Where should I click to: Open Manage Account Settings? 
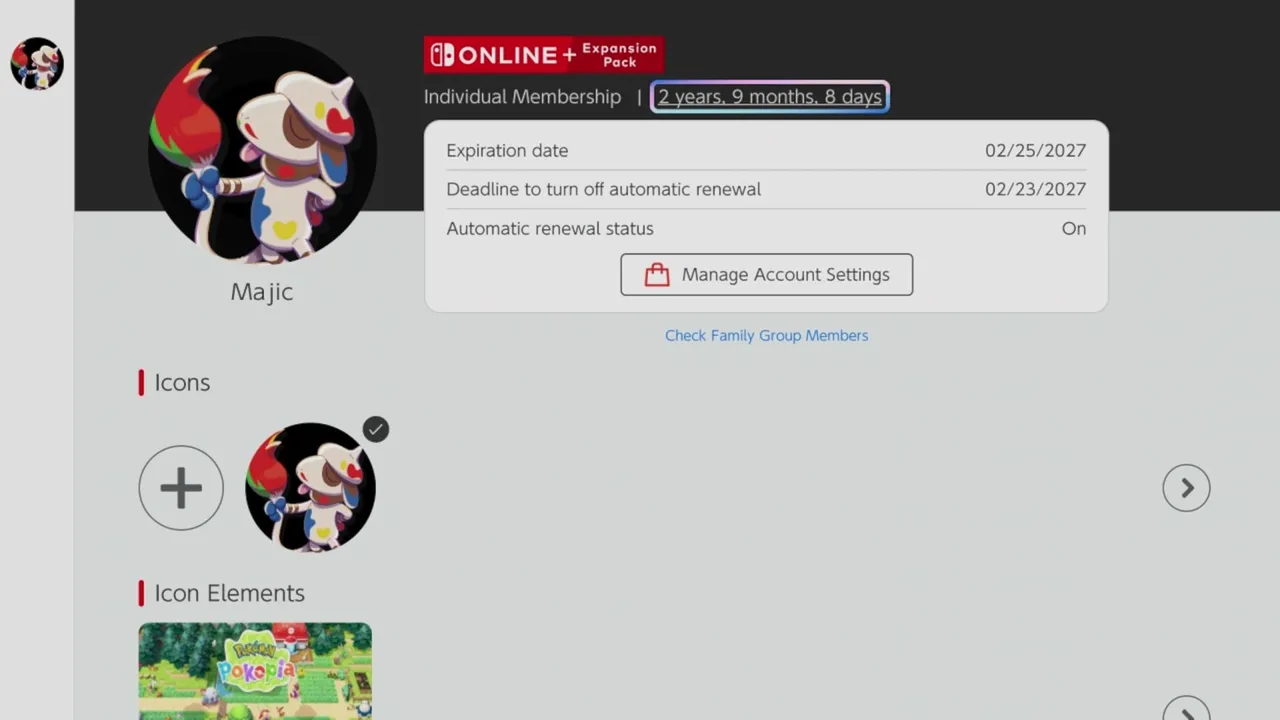pos(766,274)
